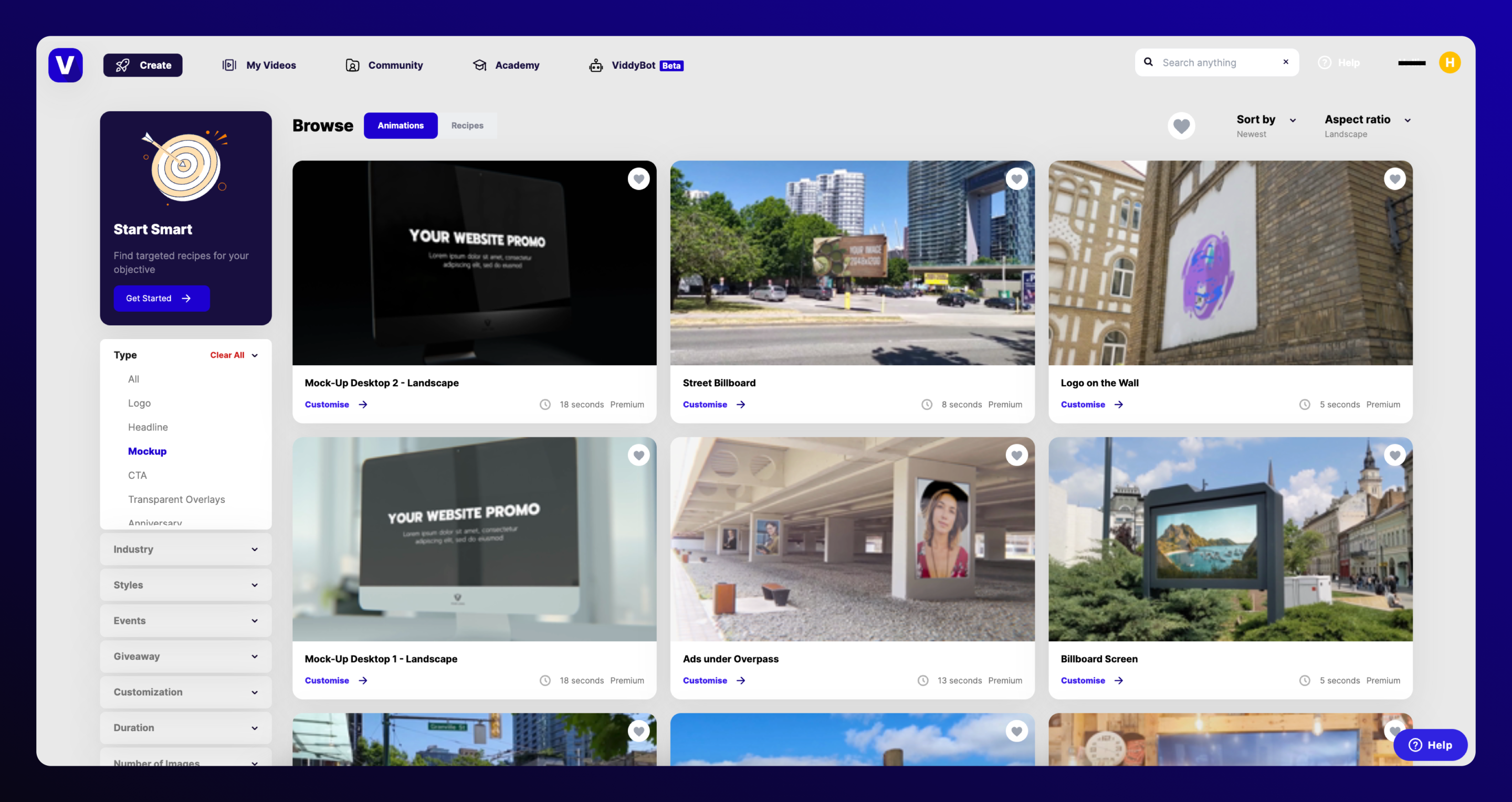This screenshot has height=802, width=1512.
Task: Open the Street Billboard thumbnail
Action: pyautogui.click(x=852, y=263)
